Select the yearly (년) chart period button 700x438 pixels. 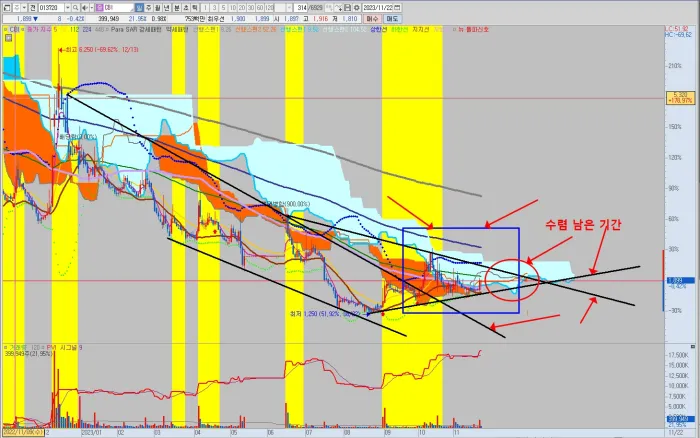pos(167,8)
